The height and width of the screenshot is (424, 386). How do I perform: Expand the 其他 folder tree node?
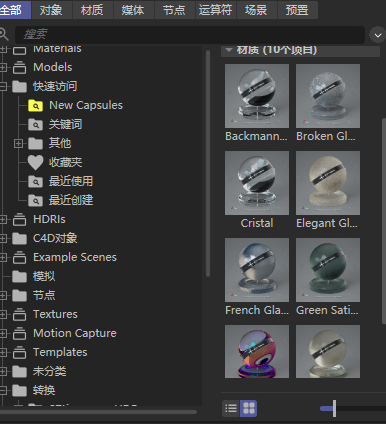pos(18,144)
